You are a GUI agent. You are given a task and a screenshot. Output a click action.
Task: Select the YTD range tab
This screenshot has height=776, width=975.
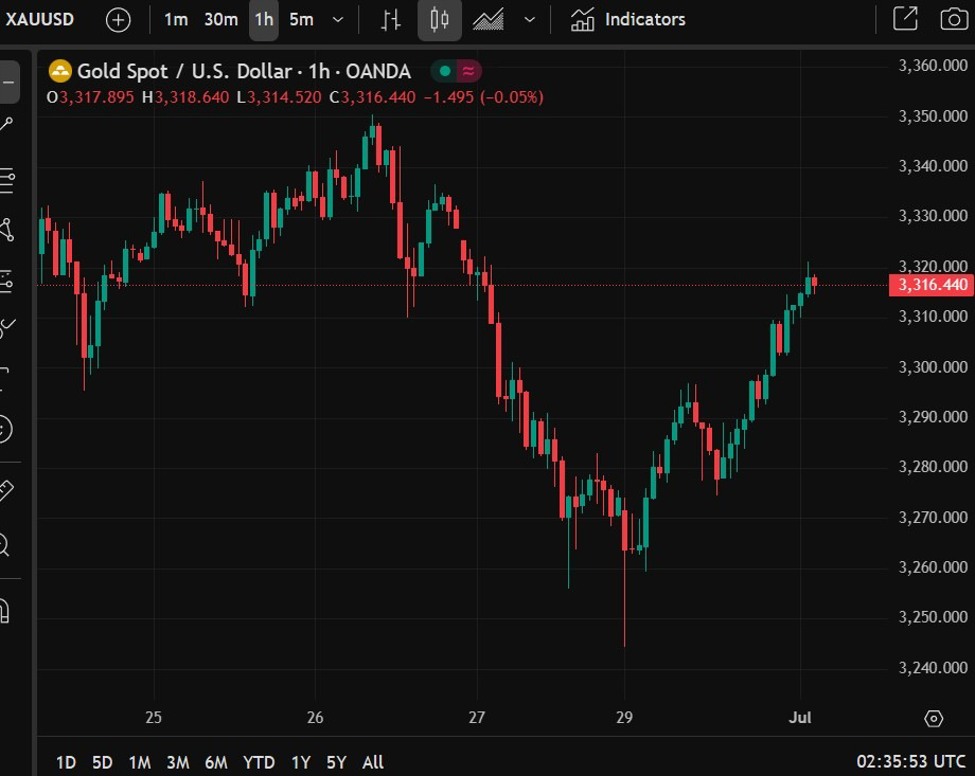[258, 762]
